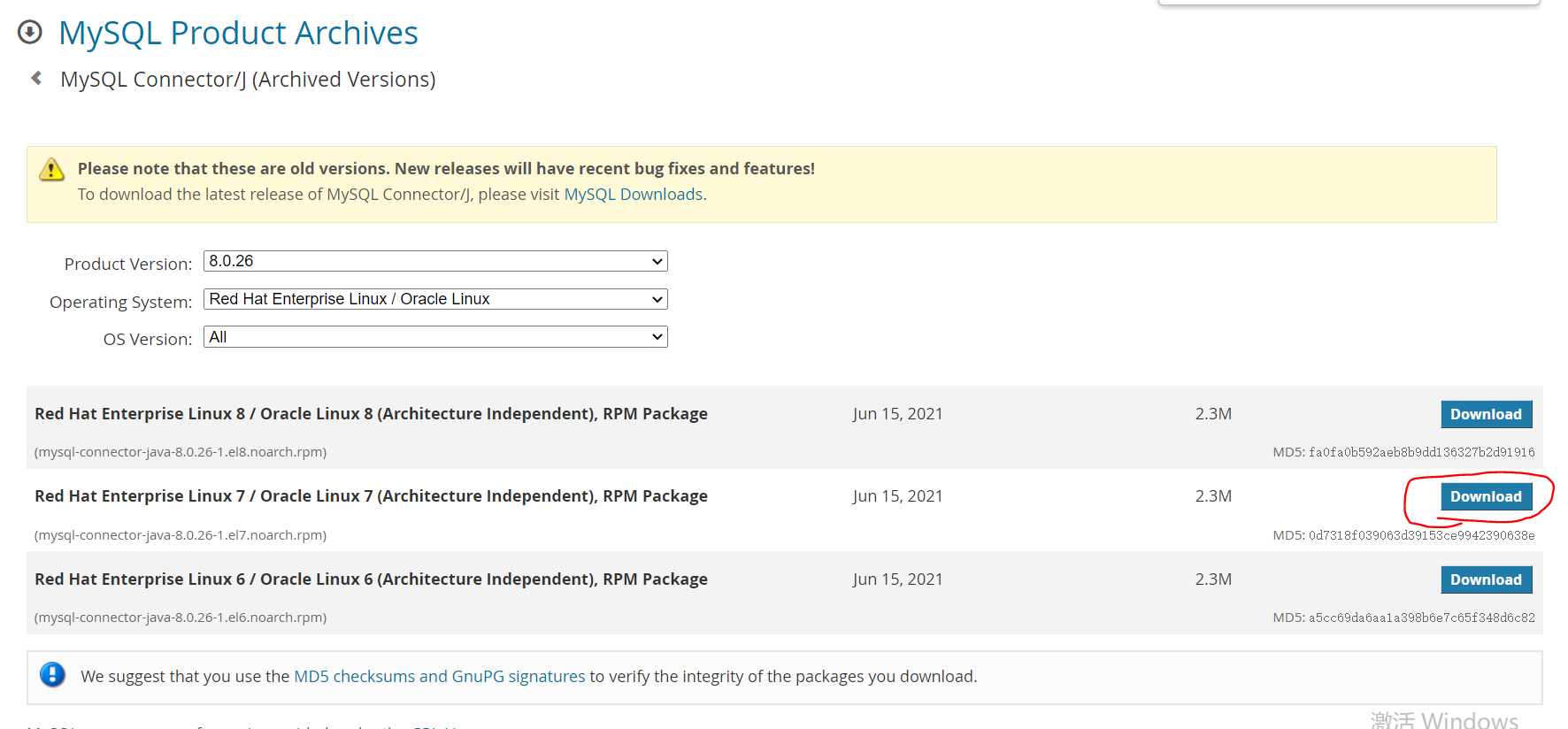The height and width of the screenshot is (729, 1568).
Task: Click the filename mysql-connector-java-8.0.26-1.el6.noarch.rpm
Action: [x=181, y=618]
